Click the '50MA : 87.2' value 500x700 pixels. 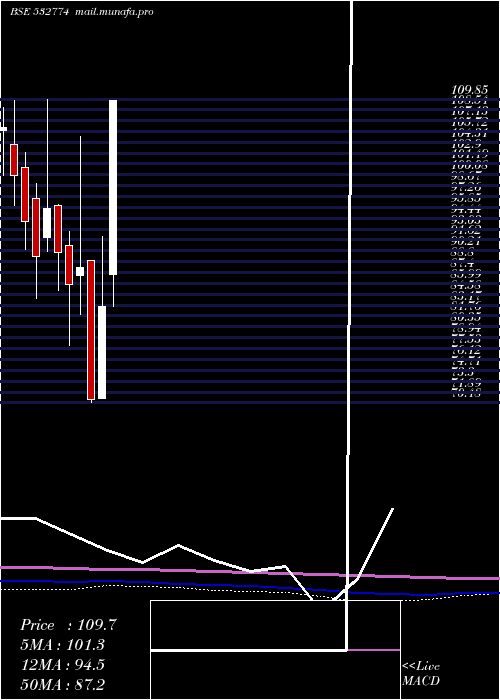click(63, 684)
